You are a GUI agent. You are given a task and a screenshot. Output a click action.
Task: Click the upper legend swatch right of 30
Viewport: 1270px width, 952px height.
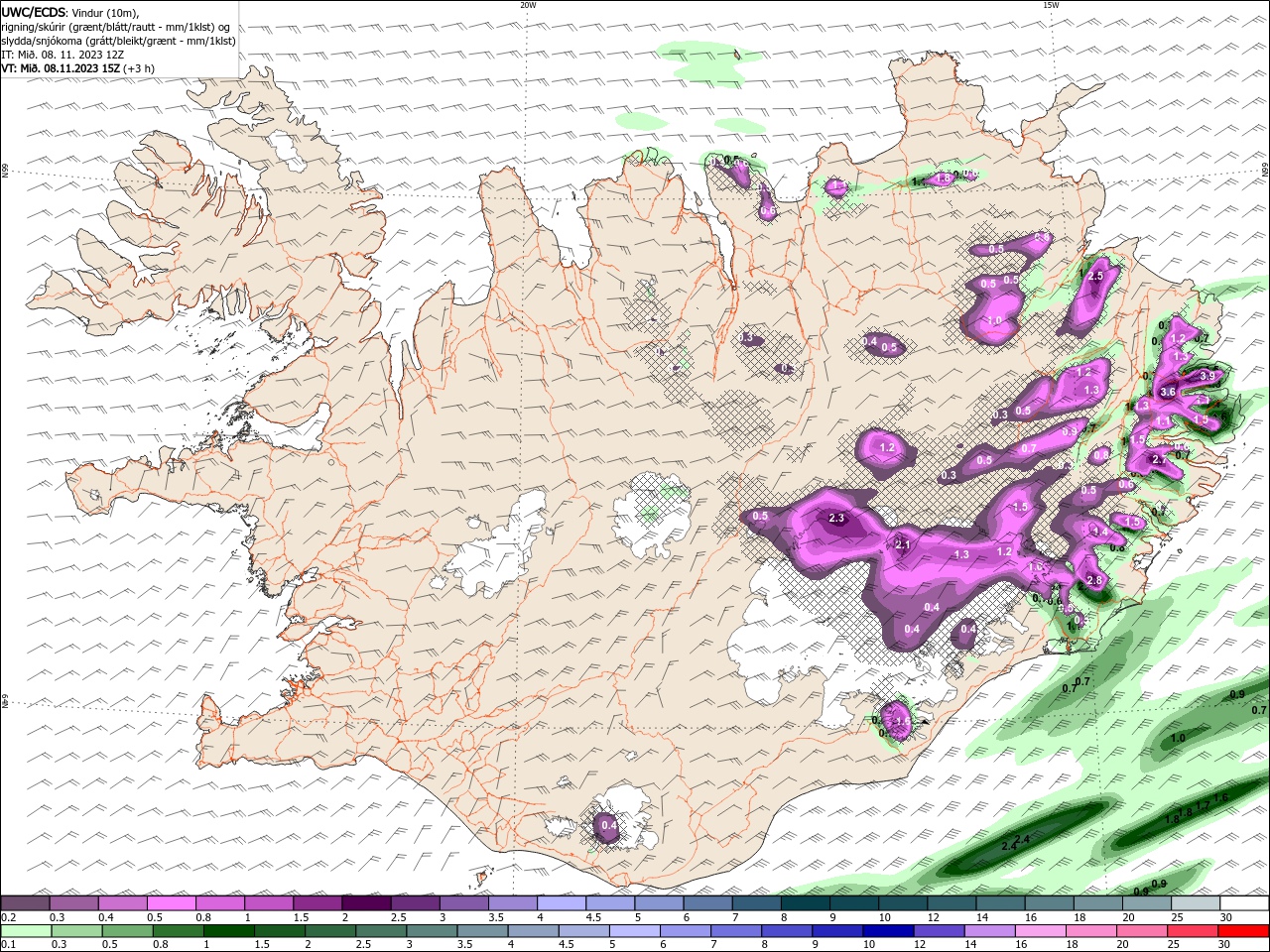(x=1244, y=903)
